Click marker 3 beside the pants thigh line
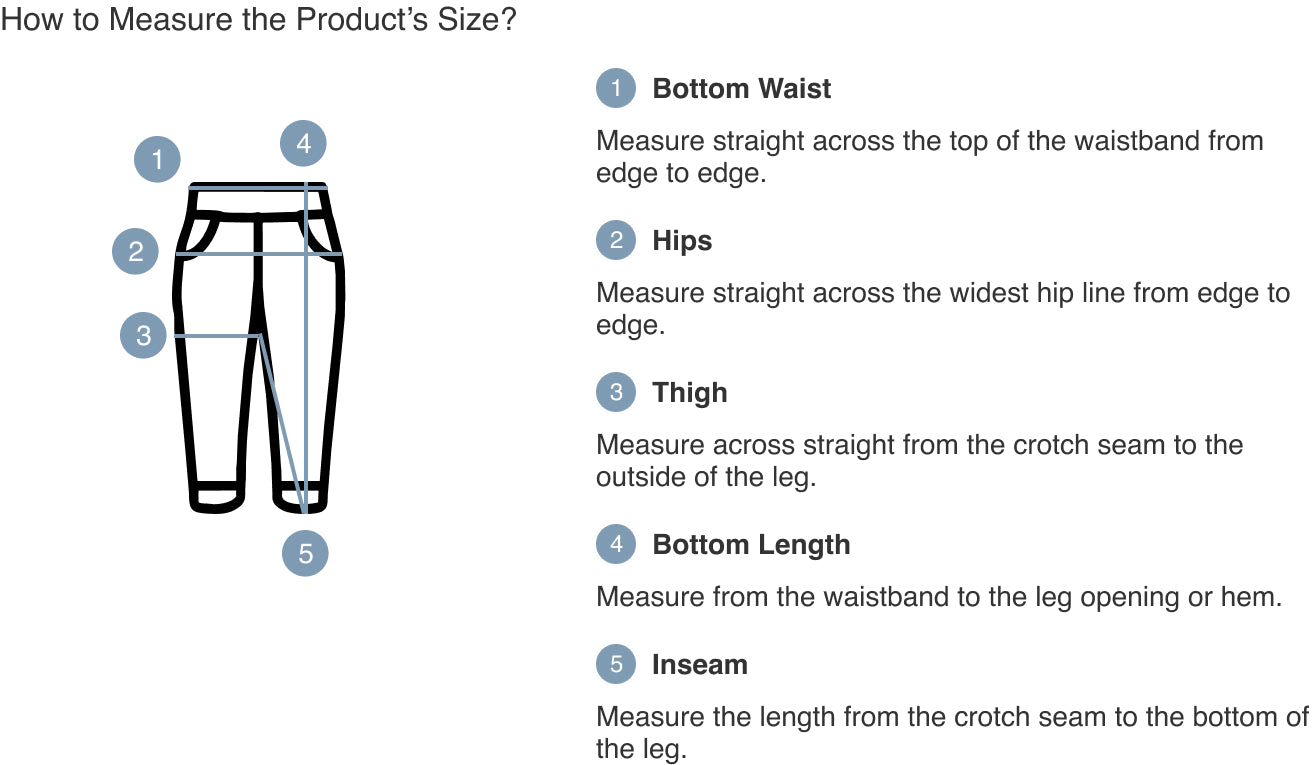This screenshot has width=1312, height=765. pyautogui.click(x=143, y=335)
